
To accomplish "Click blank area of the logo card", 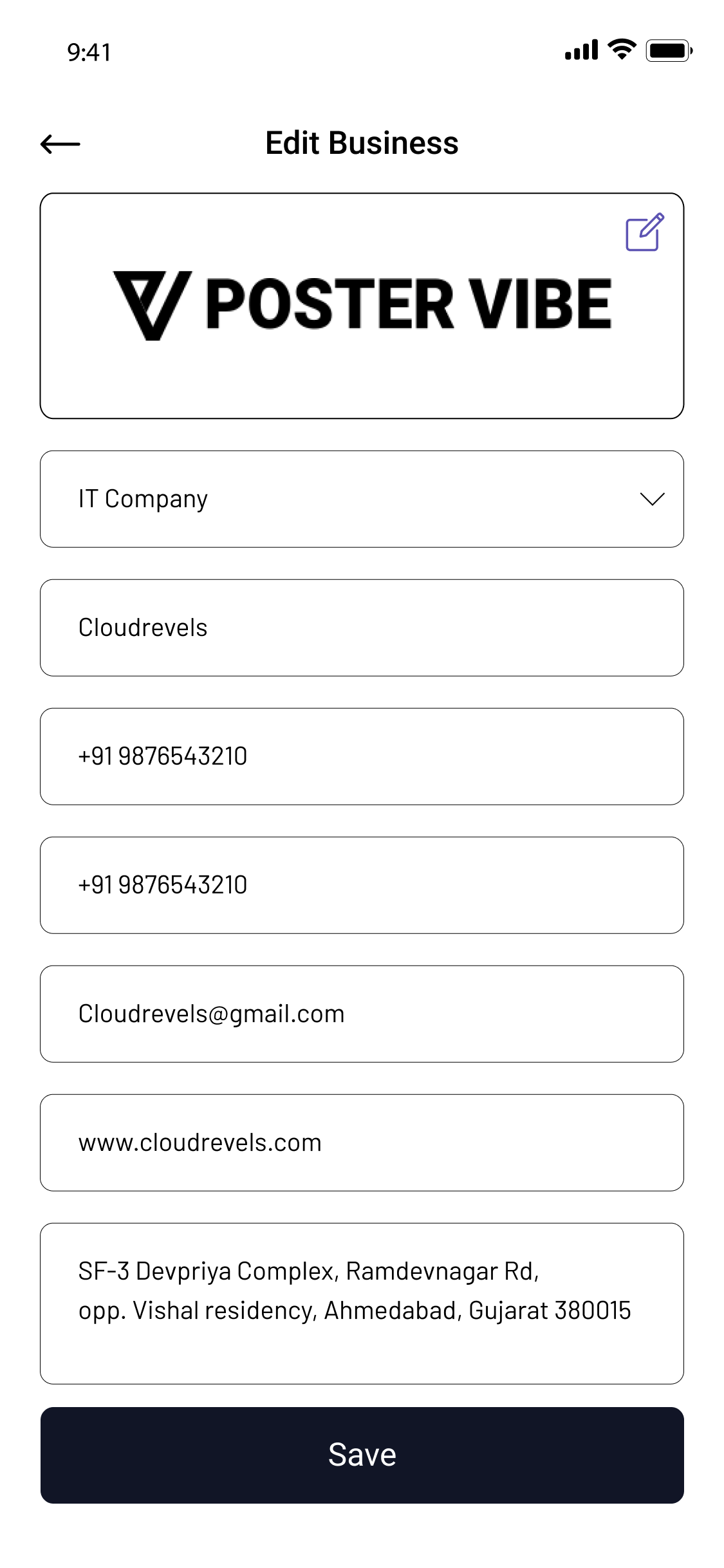I will (362, 384).
